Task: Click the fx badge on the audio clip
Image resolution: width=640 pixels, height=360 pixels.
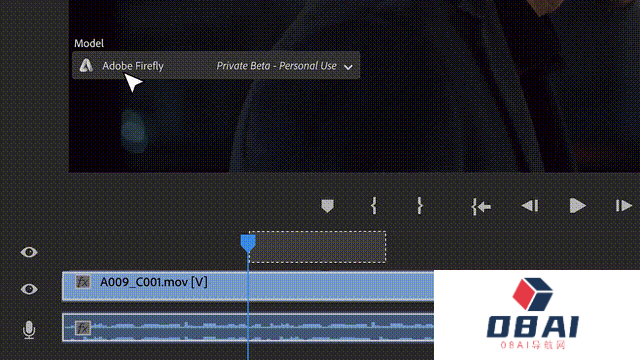Action: click(82, 328)
